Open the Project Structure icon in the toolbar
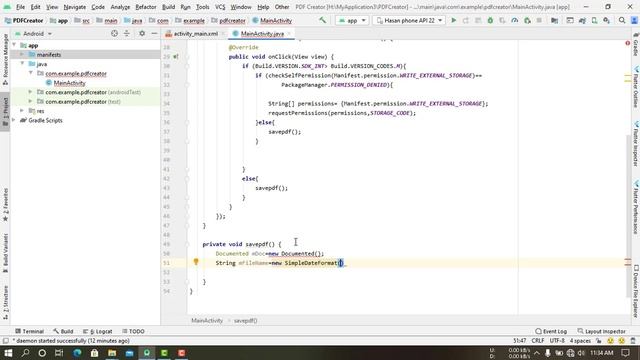This screenshot has width=640, height=360. pyautogui.click(x=554, y=20)
